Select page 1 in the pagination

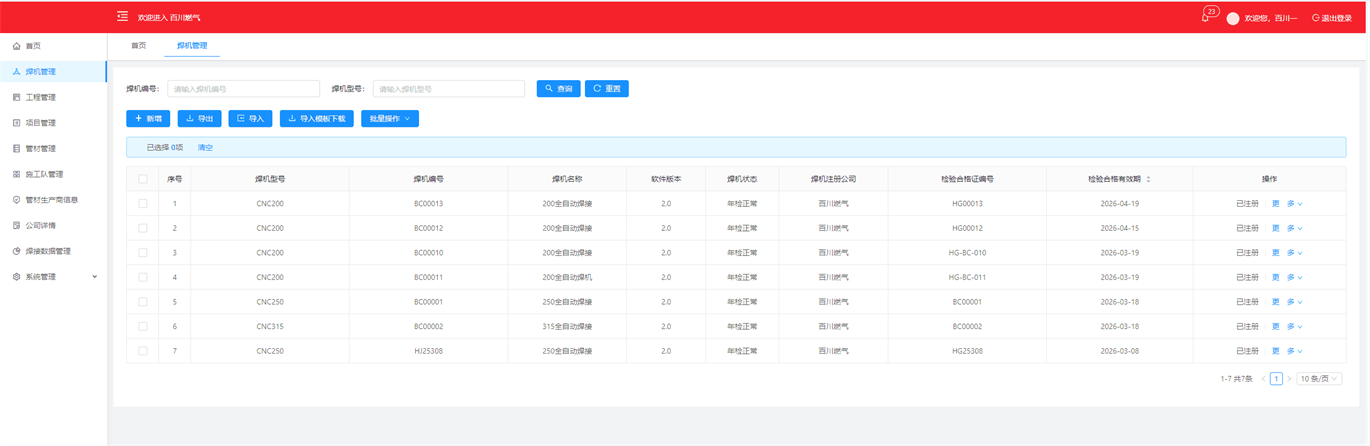coord(1276,379)
